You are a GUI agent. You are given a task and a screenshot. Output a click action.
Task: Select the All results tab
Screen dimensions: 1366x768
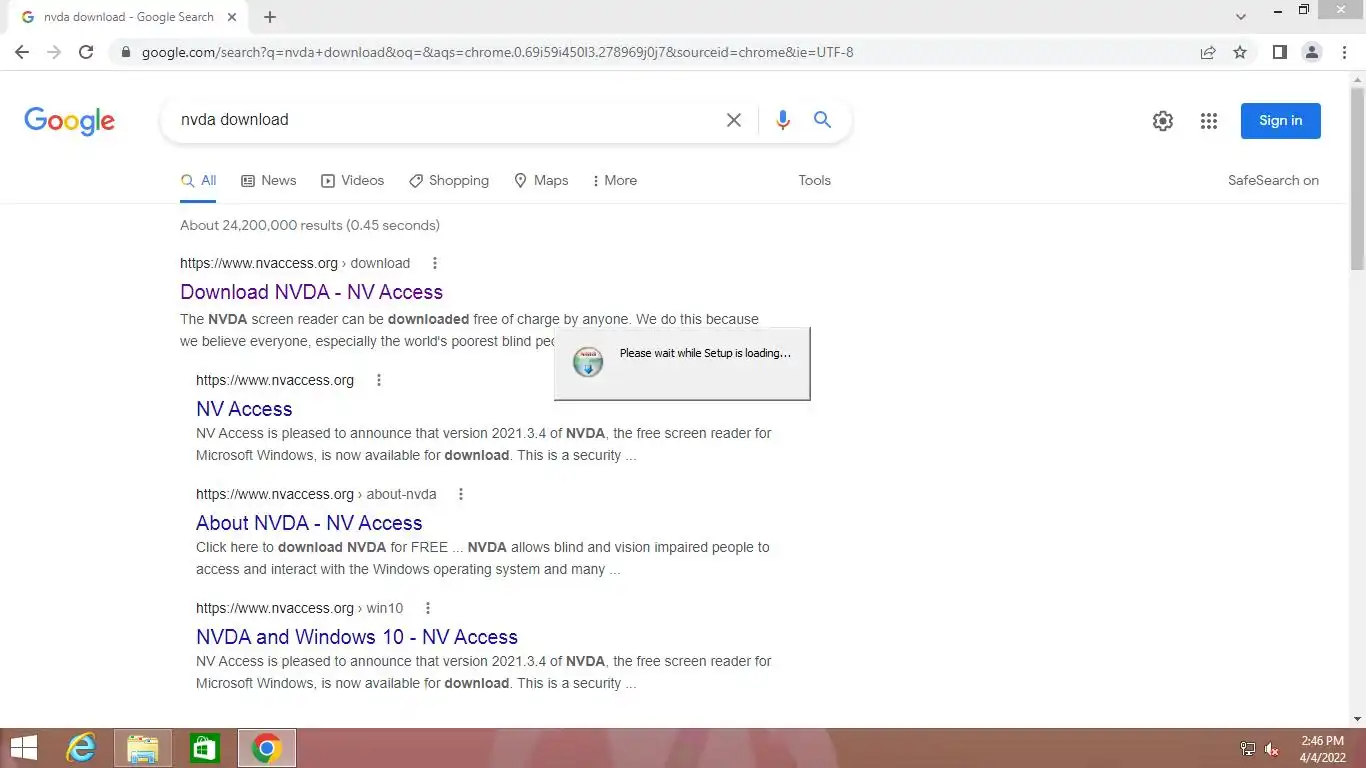(198, 181)
